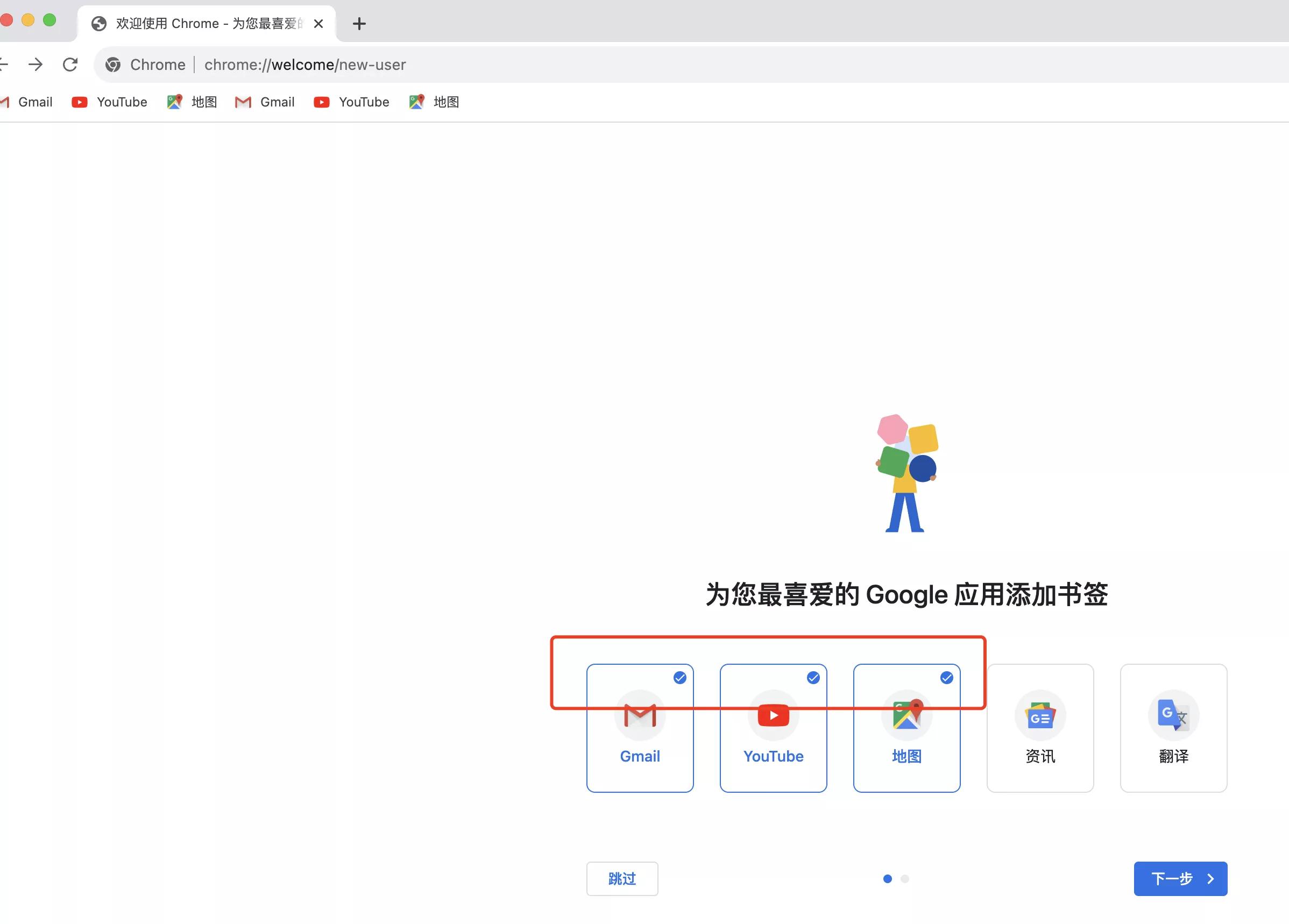This screenshot has height=924, width=1289.
Task: Click the 跳过 skip button
Action: coord(622,878)
